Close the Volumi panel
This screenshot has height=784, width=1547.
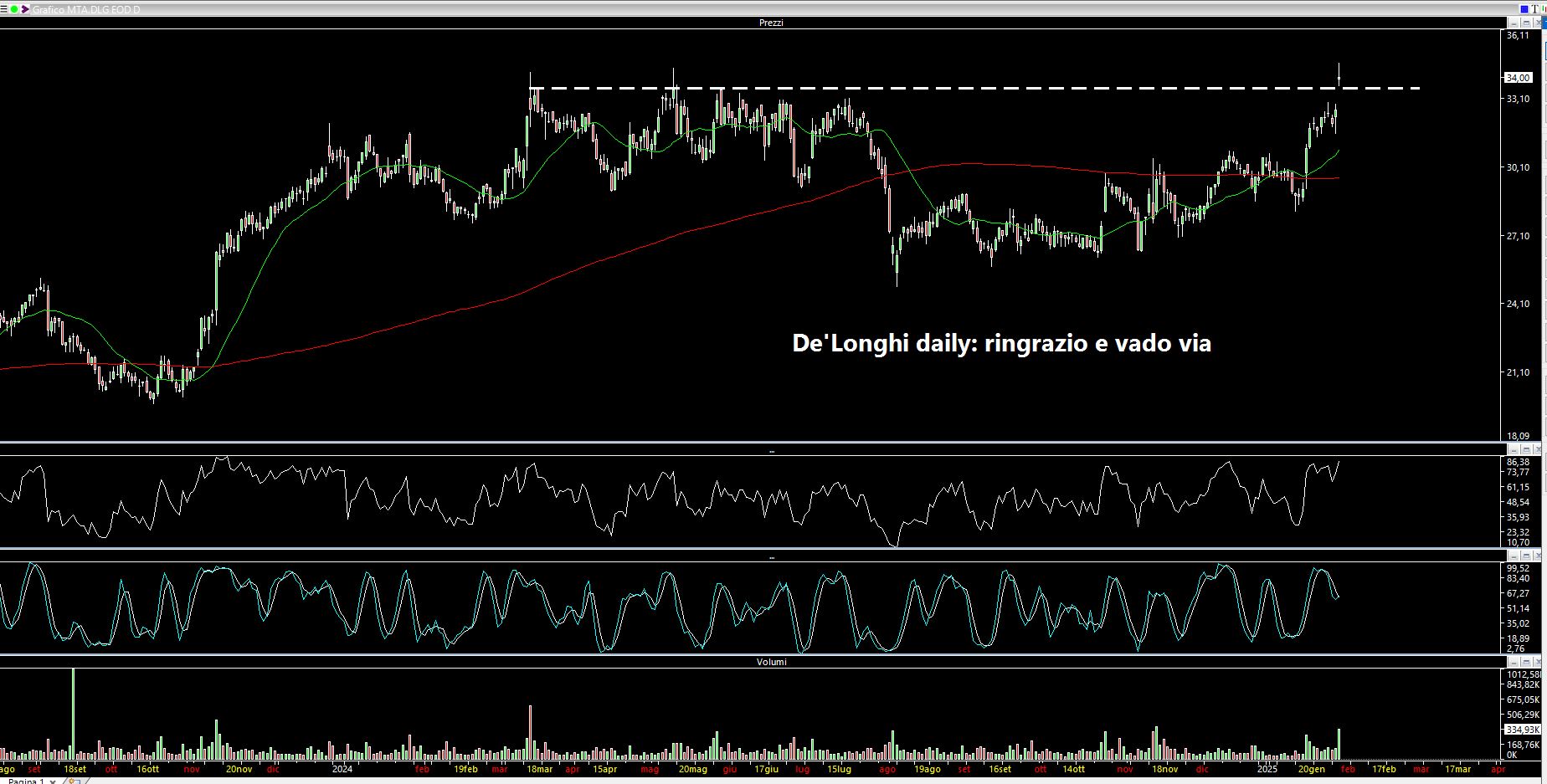tap(1538, 661)
